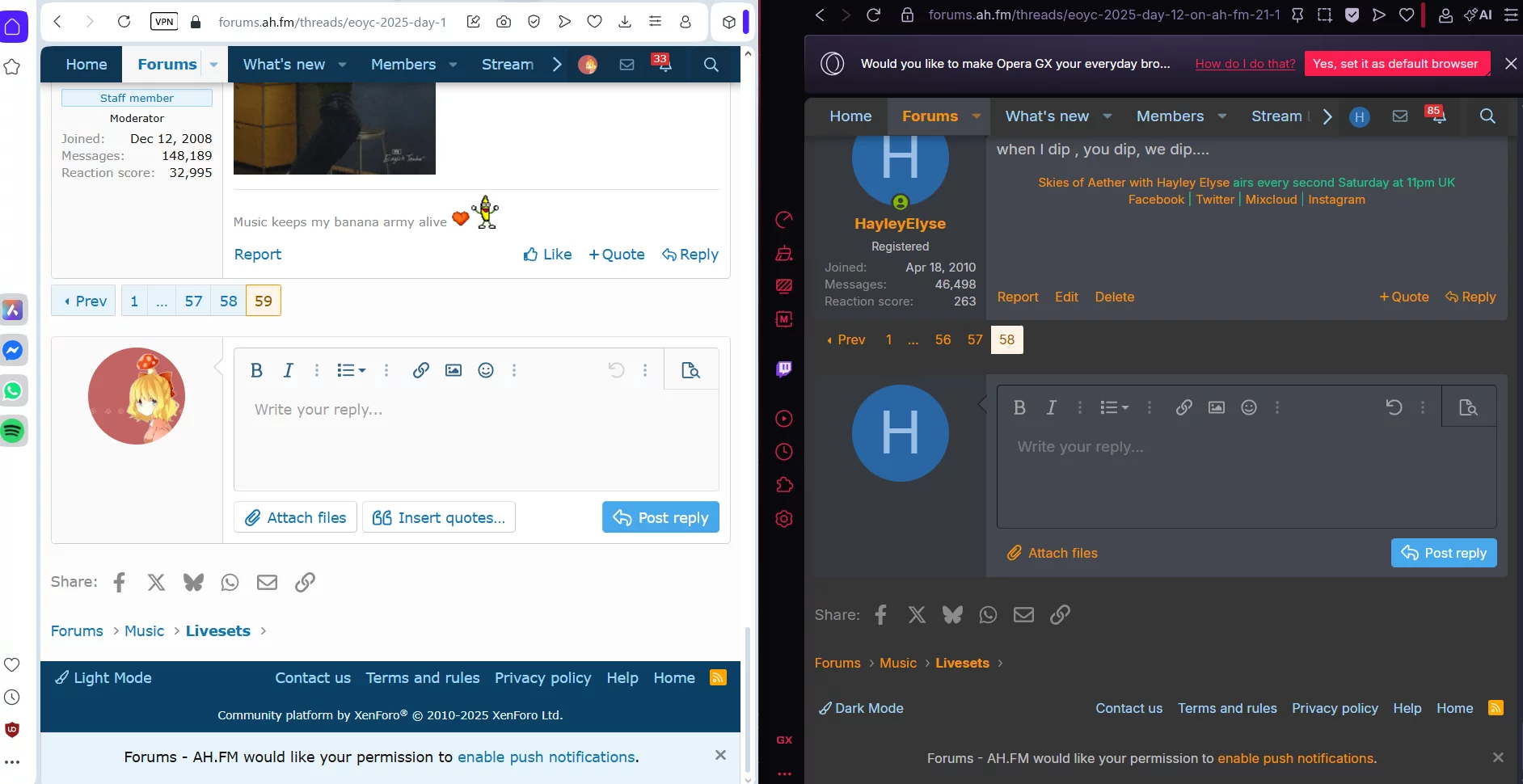Toggle VPN in left browser address bar

(164, 22)
